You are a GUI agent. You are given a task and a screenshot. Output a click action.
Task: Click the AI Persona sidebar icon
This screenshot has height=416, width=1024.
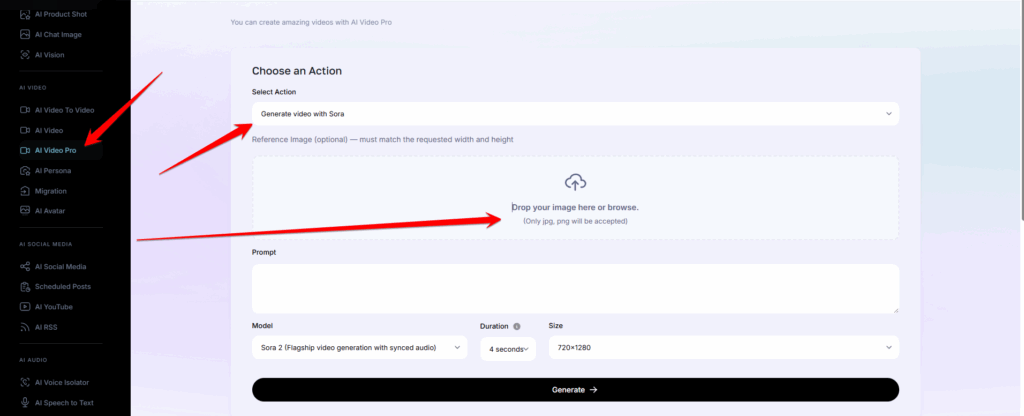click(x=25, y=170)
